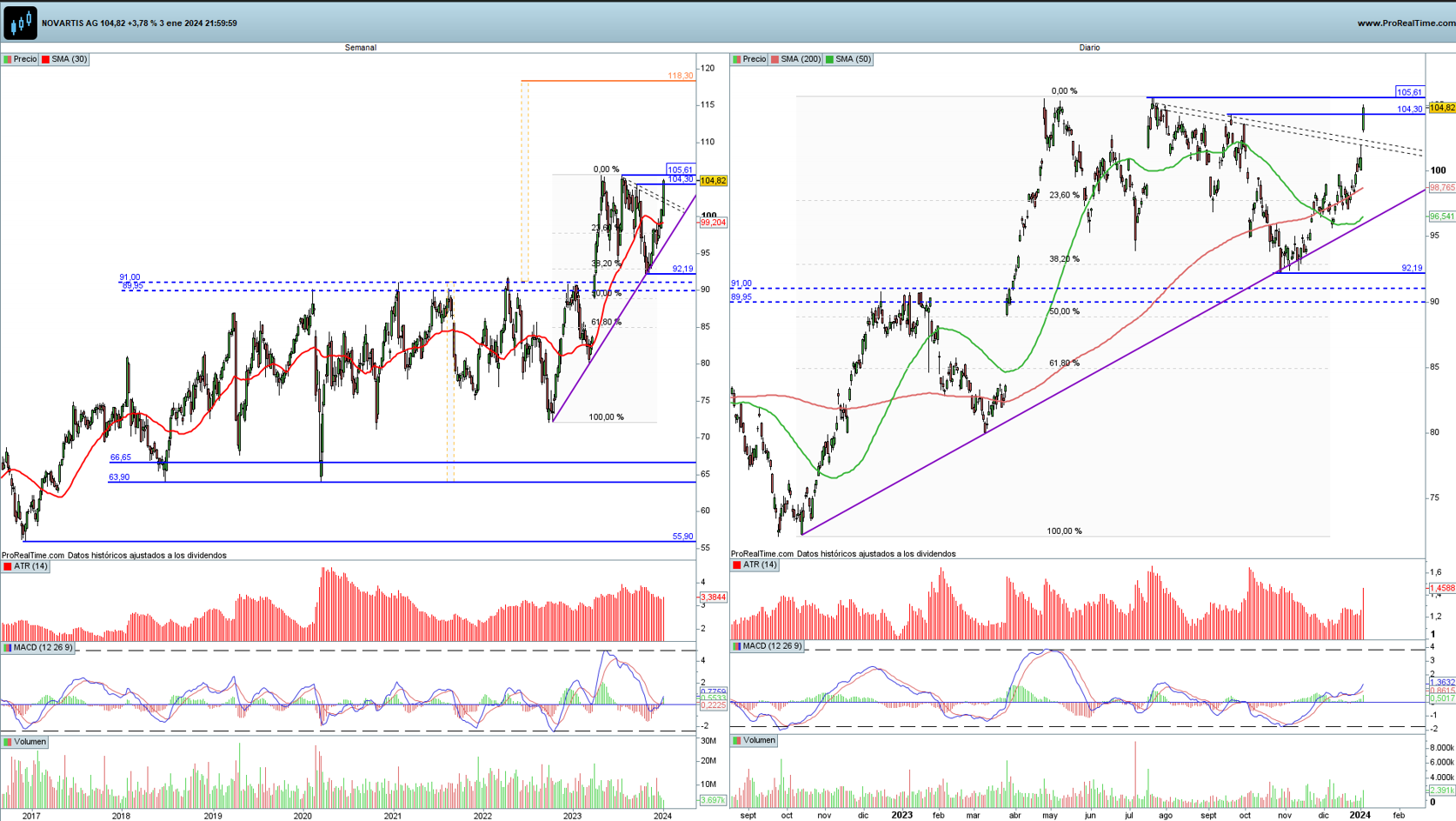Screen dimensions: 1456x821
Task: Click the SMA (200) legend swatch
Action: click(775, 59)
